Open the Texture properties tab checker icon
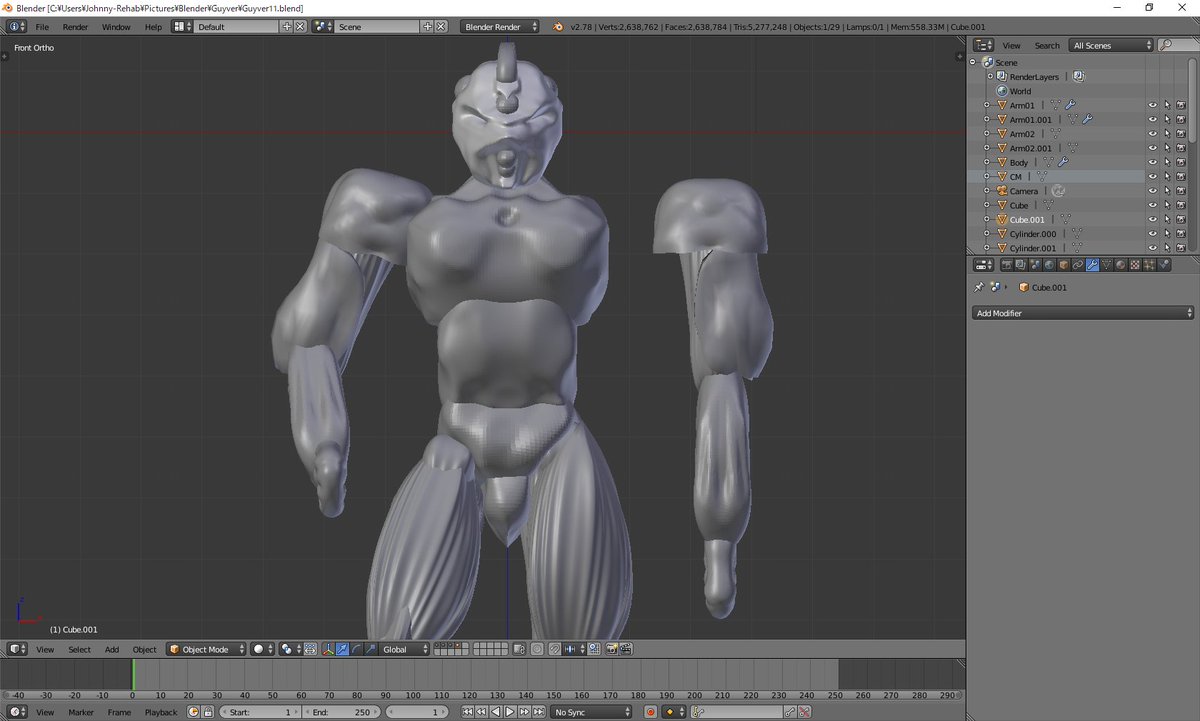 [1135, 265]
